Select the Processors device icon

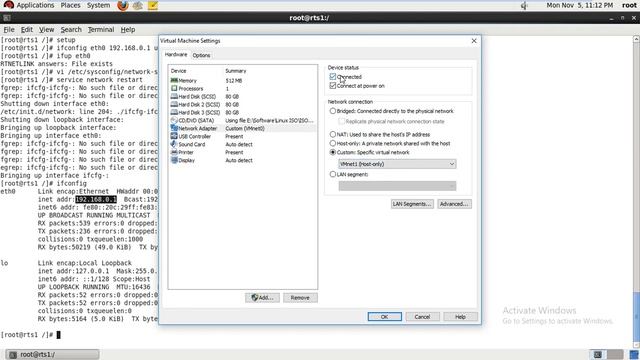174,88
